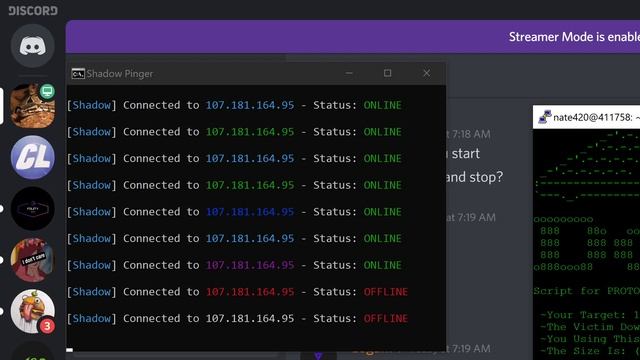The width and height of the screenshot is (640, 360).
Task: Click the purple 107.181.164.95 address
Action: (250, 265)
